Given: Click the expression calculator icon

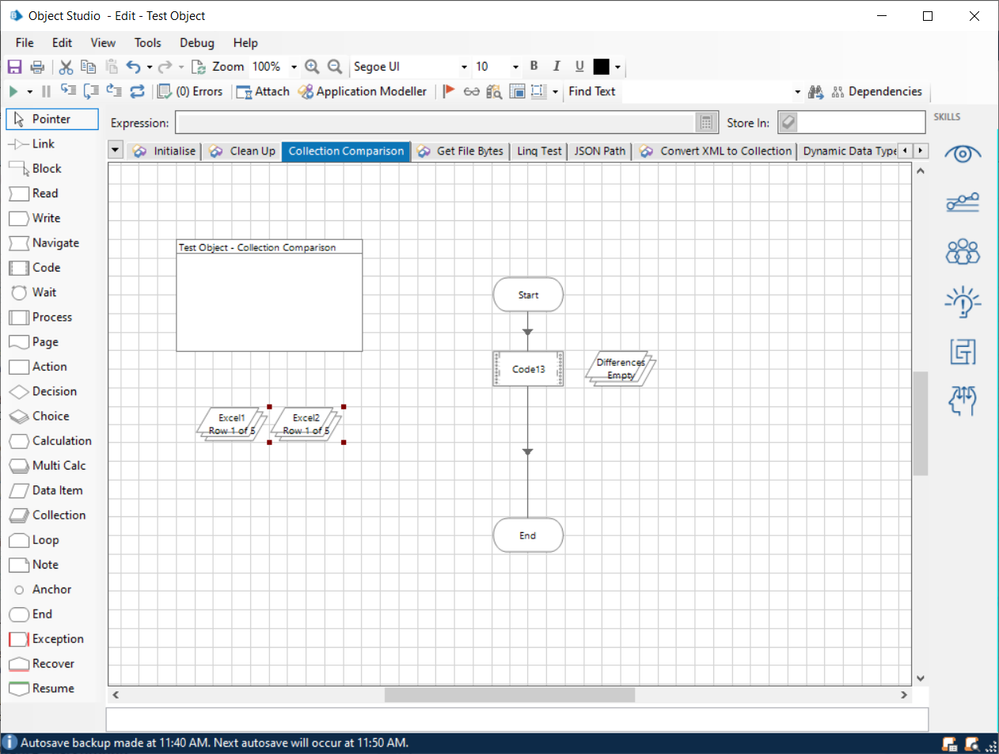Looking at the screenshot, I should (706, 122).
